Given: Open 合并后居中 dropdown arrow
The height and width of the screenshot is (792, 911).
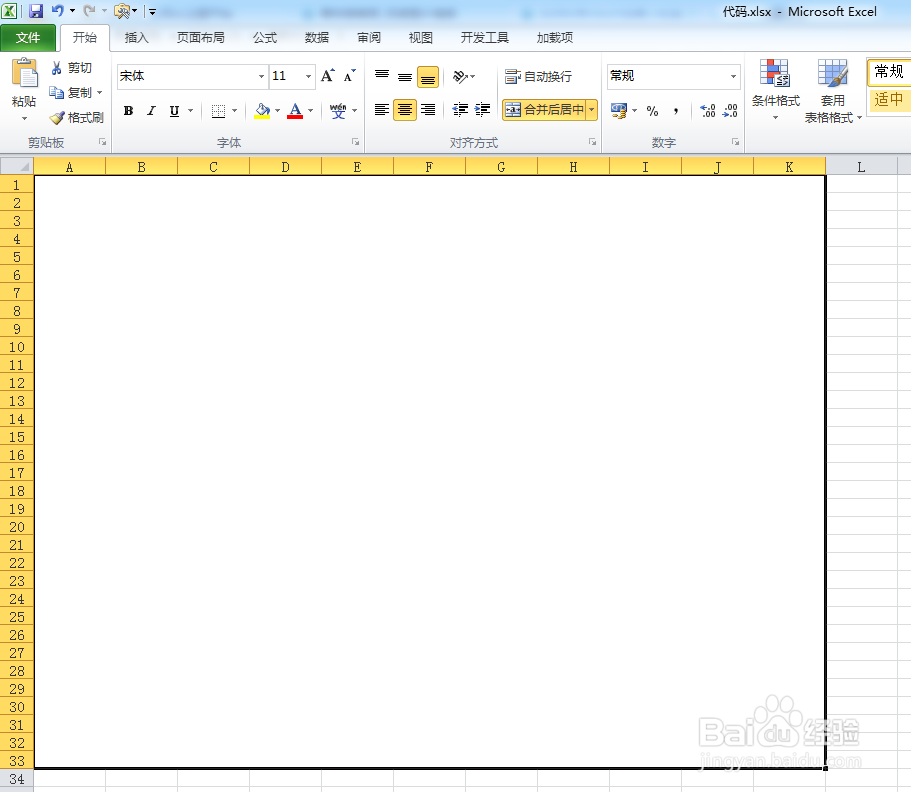Looking at the screenshot, I should pyautogui.click(x=591, y=109).
